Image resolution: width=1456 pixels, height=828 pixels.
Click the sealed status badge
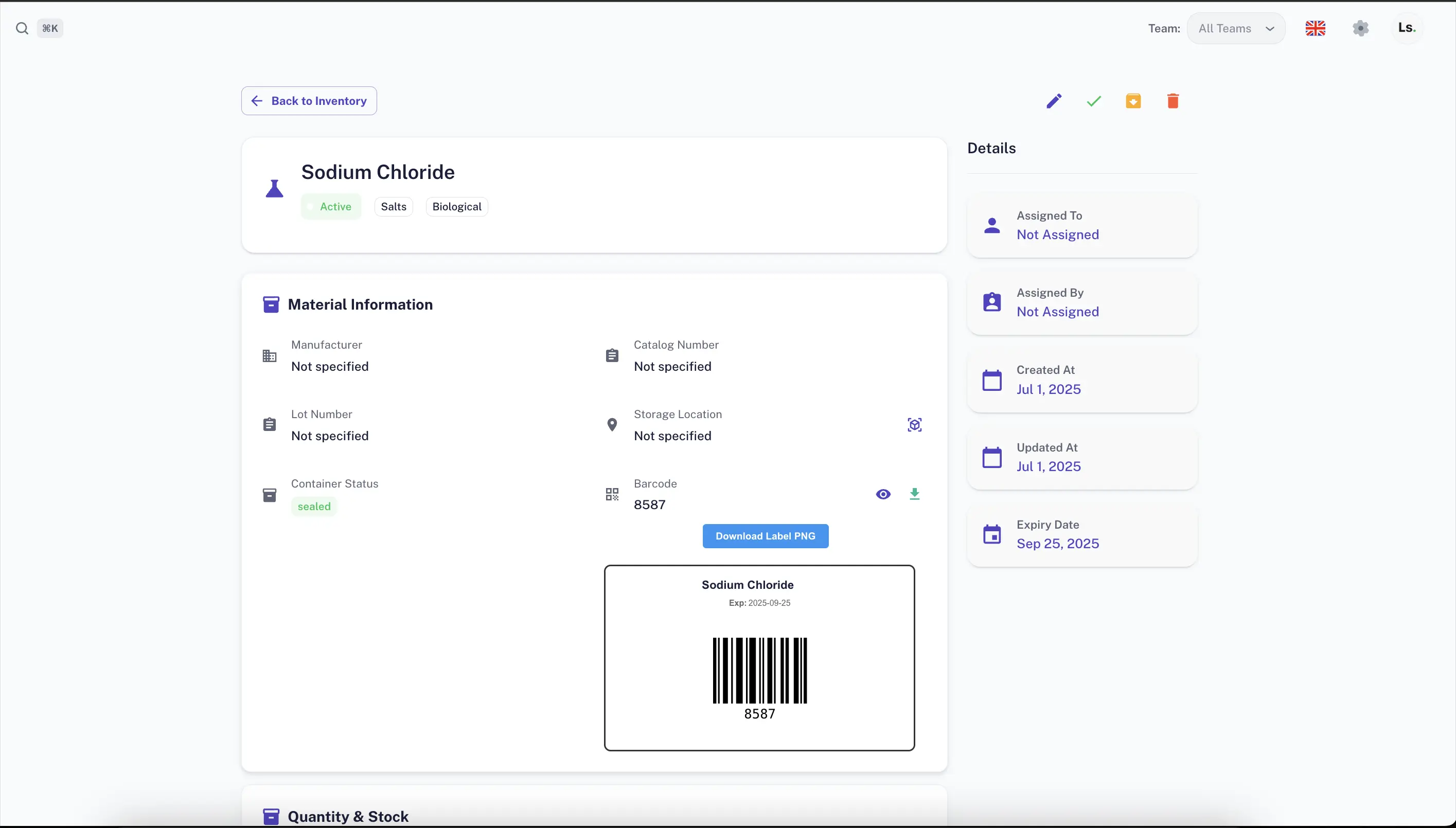(314, 506)
